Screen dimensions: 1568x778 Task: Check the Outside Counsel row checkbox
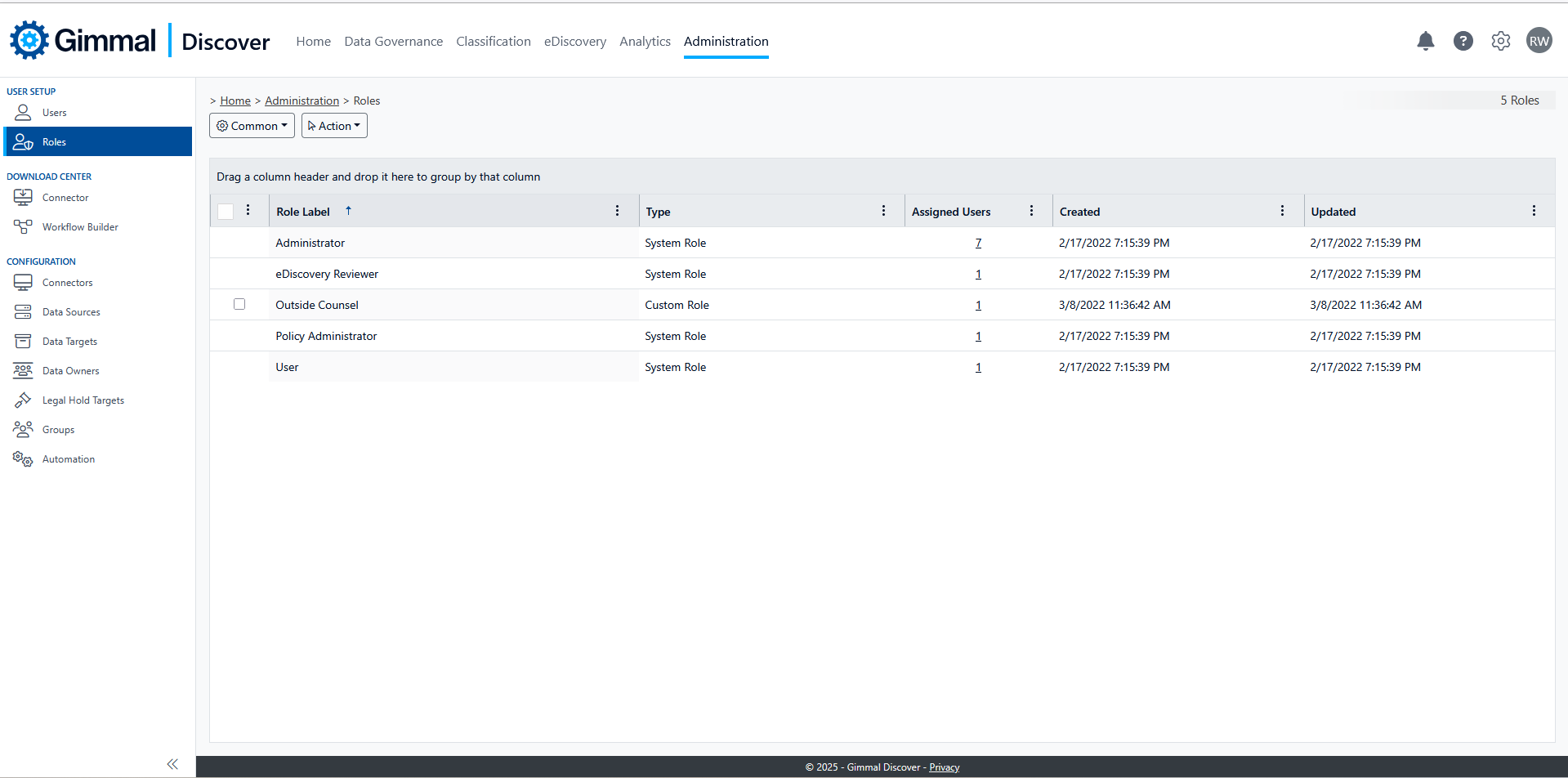[239, 304]
